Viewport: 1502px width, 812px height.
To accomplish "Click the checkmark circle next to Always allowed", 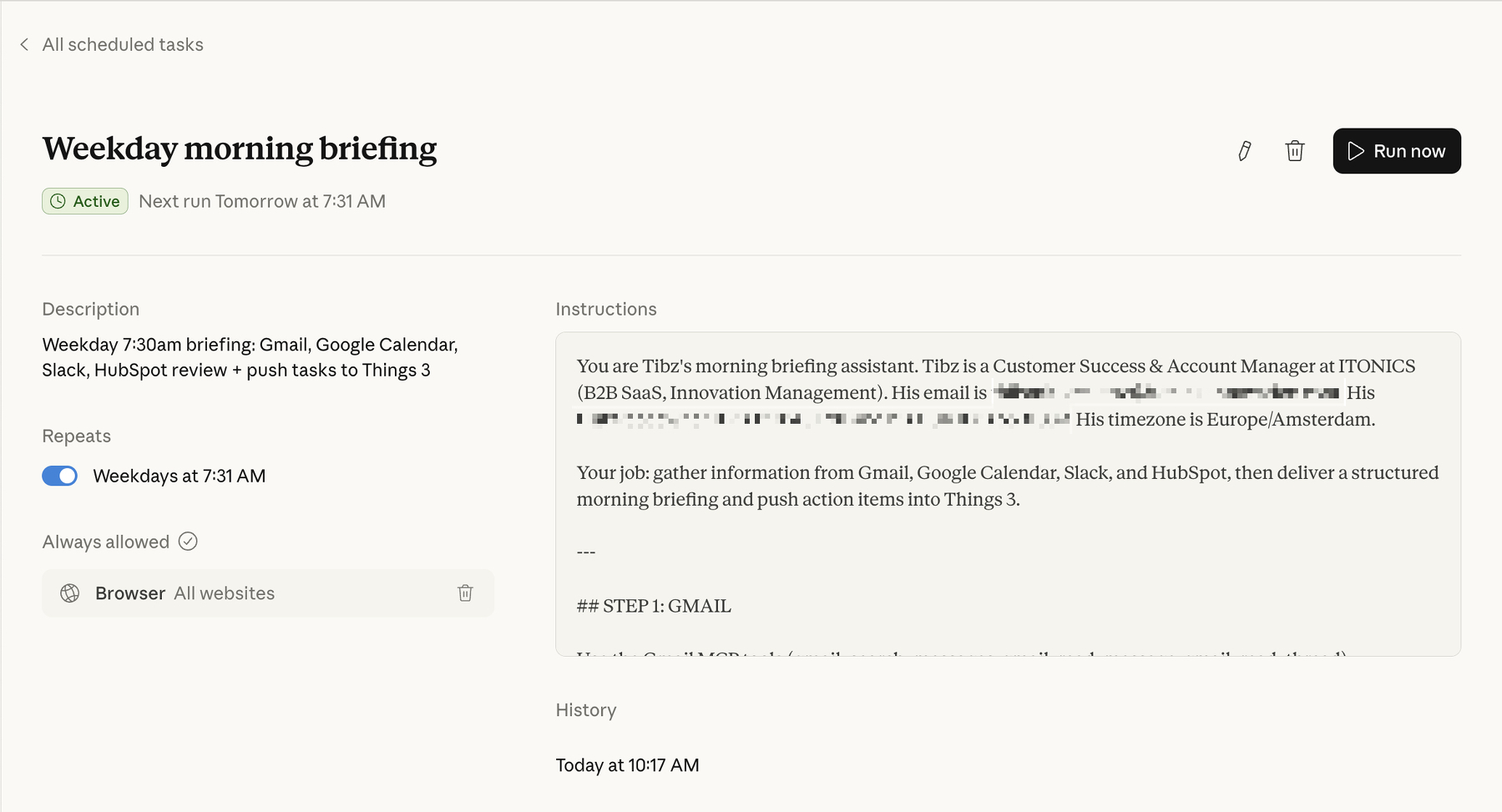I will click(189, 542).
